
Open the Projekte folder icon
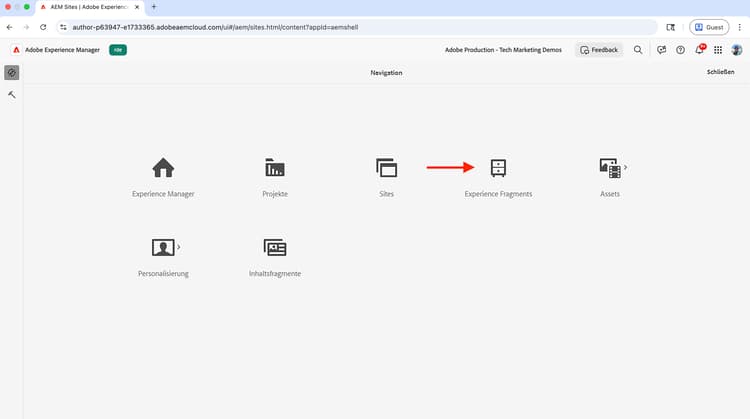pos(275,168)
